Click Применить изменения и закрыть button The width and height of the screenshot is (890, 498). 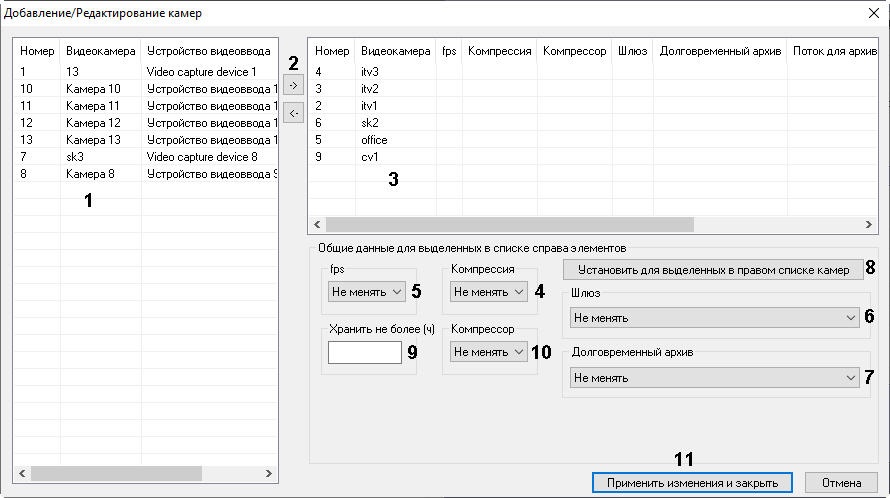click(692, 483)
